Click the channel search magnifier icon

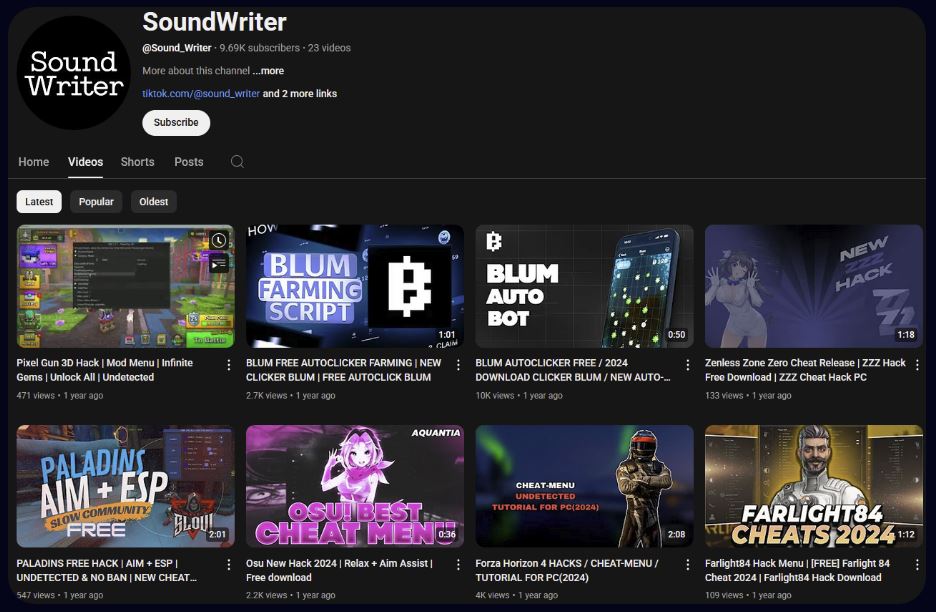tap(237, 162)
